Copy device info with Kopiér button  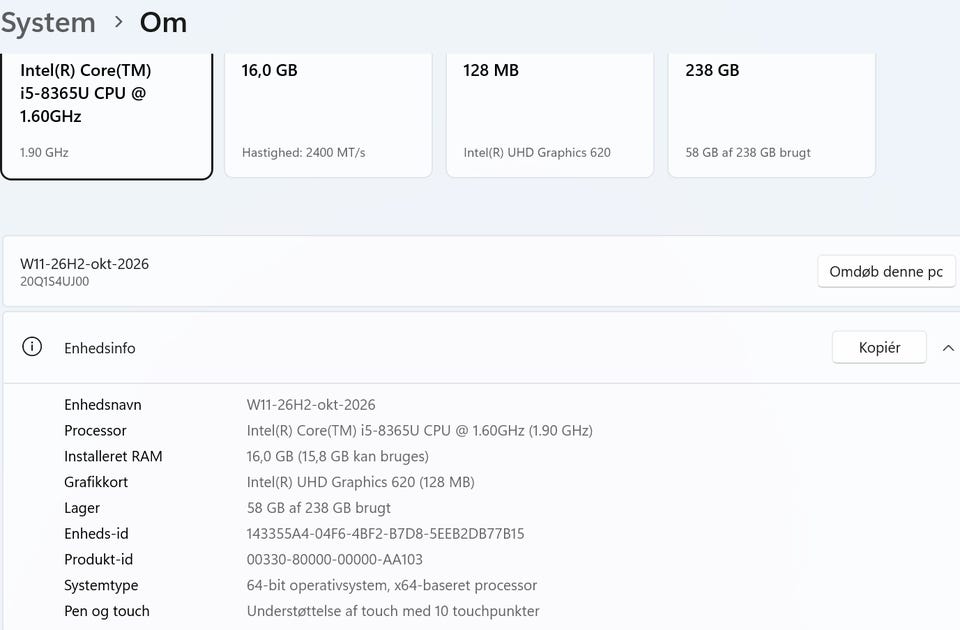[x=879, y=347]
